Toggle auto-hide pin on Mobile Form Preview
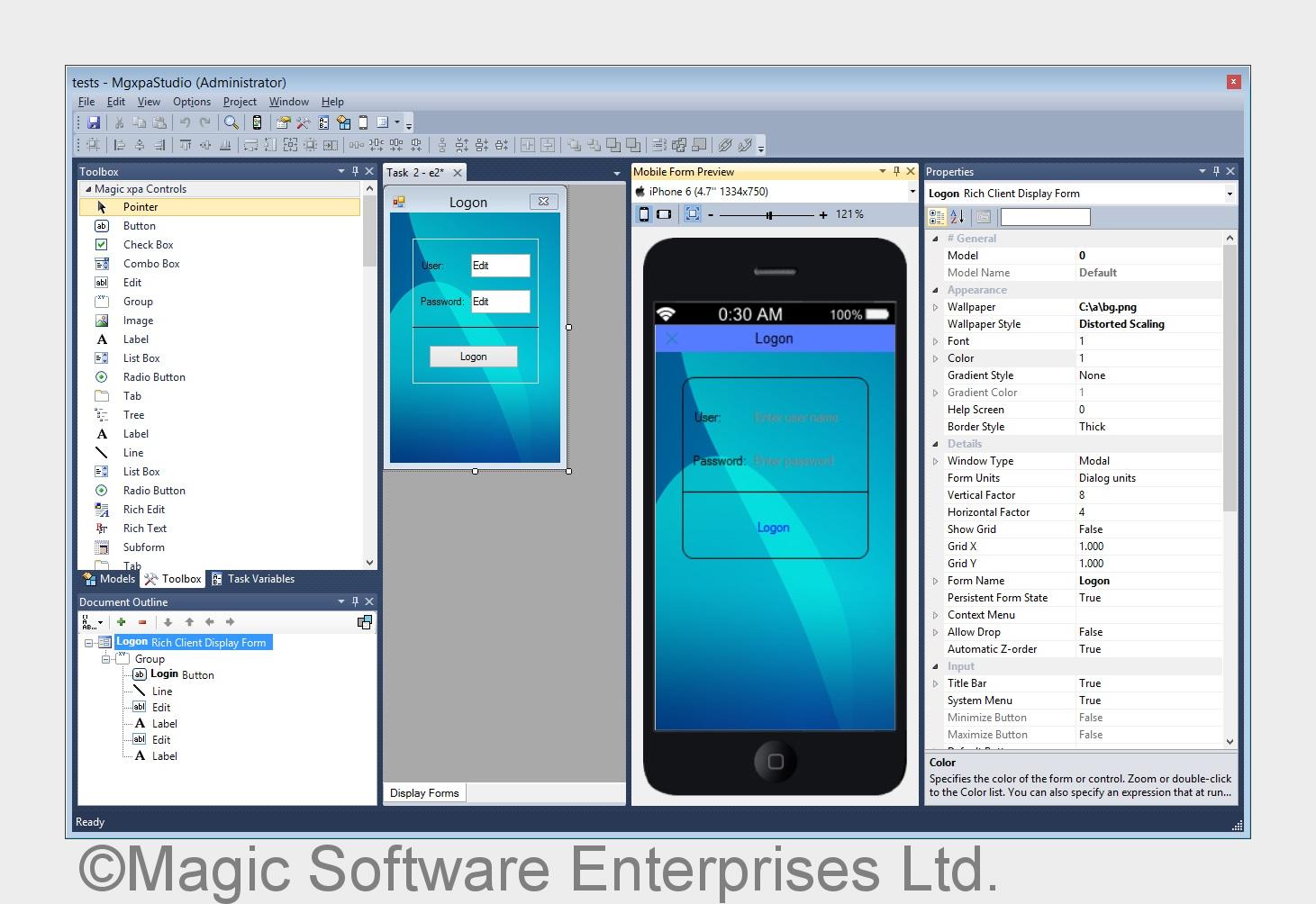 pyautogui.click(x=896, y=171)
